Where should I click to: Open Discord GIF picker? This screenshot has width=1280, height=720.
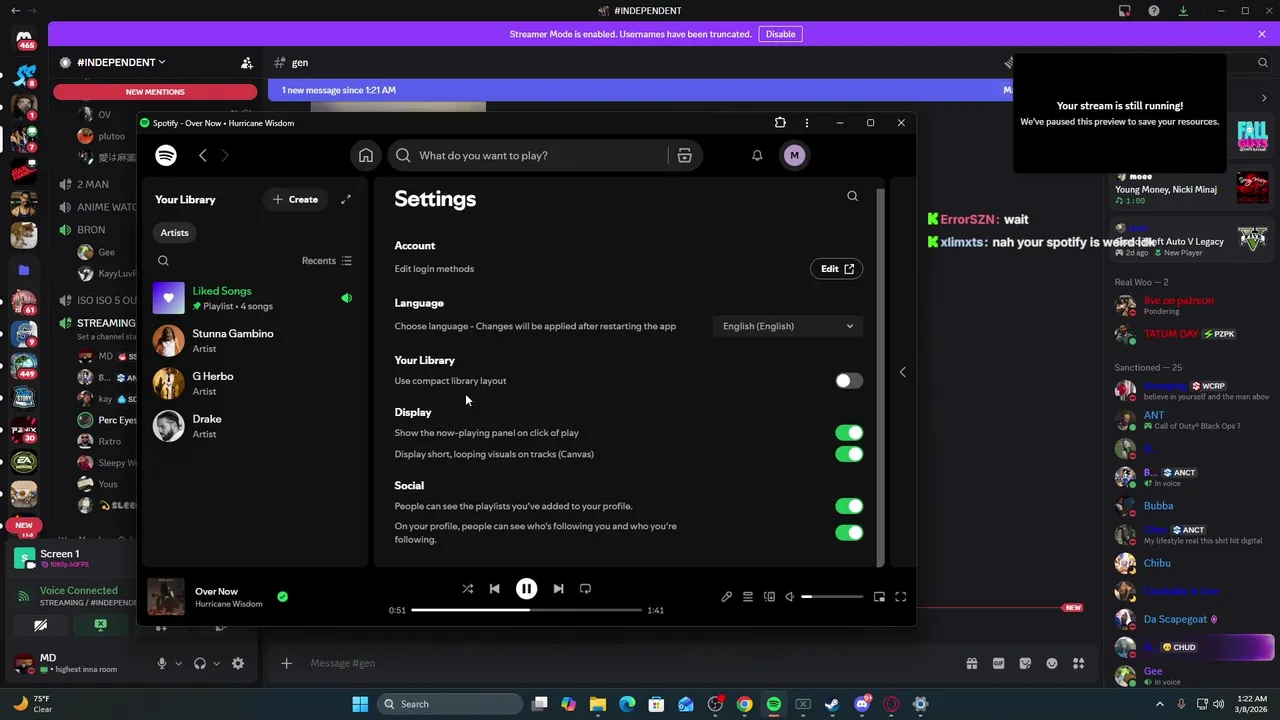(x=998, y=663)
